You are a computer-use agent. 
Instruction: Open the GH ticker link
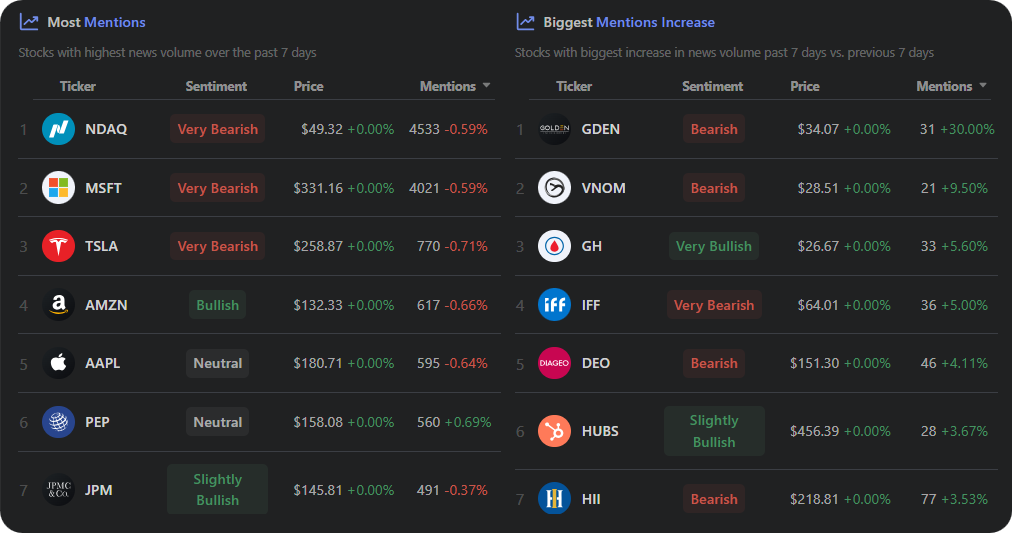click(x=592, y=246)
